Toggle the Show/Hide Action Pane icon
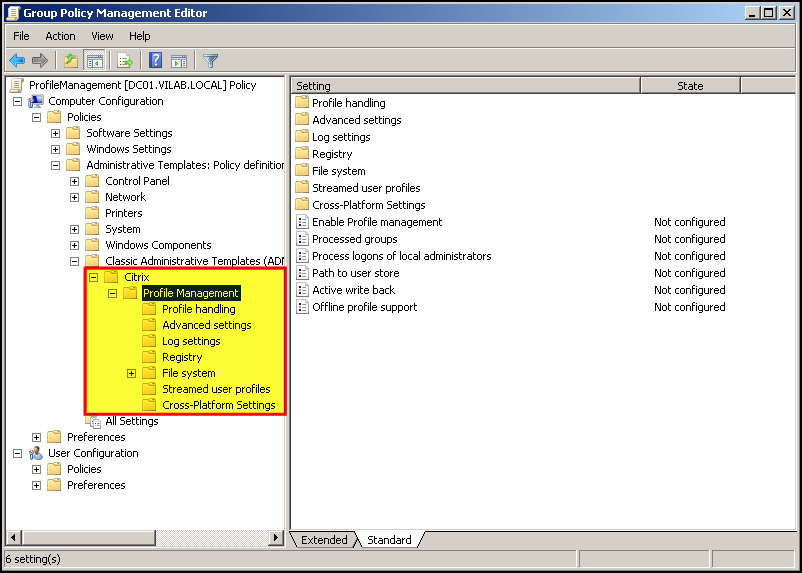Viewport: 802px width, 573px height. pyautogui.click(x=179, y=60)
